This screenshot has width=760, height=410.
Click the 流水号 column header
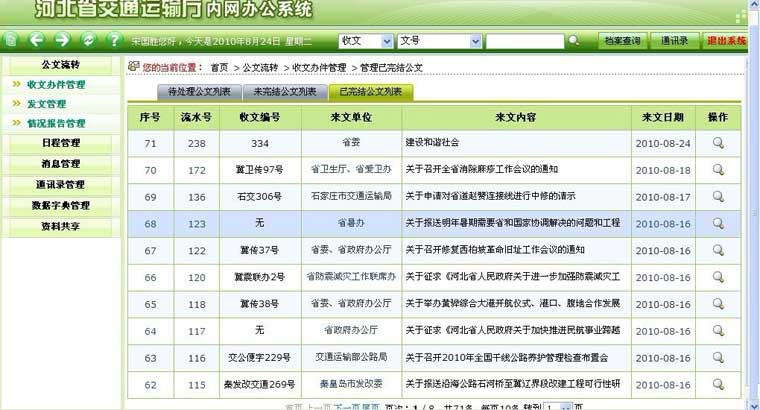pos(196,117)
